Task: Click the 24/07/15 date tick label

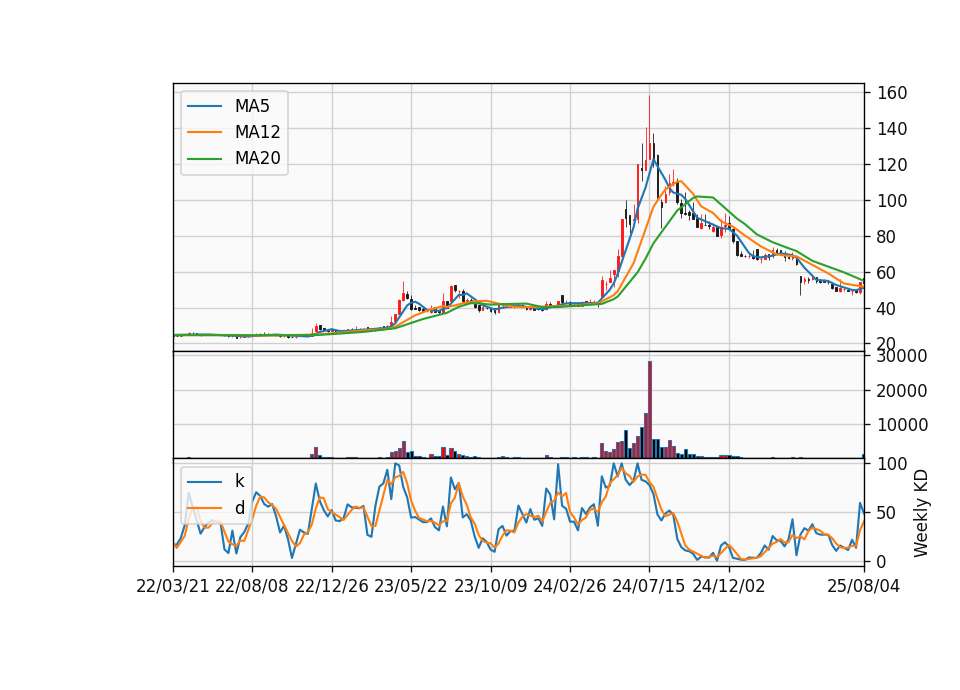Action: click(x=649, y=586)
